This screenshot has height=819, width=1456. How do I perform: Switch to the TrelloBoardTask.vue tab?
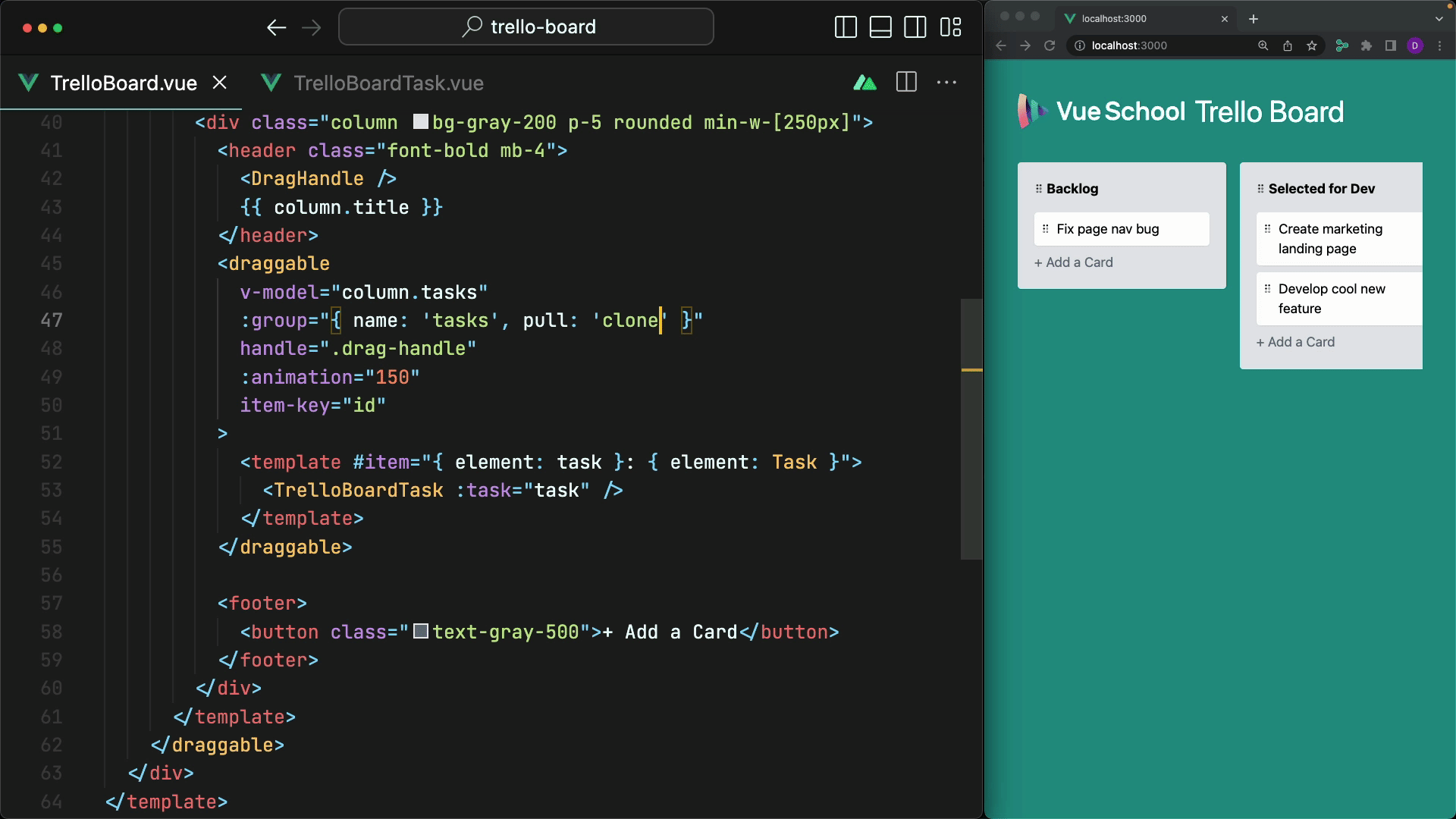[388, 83]
